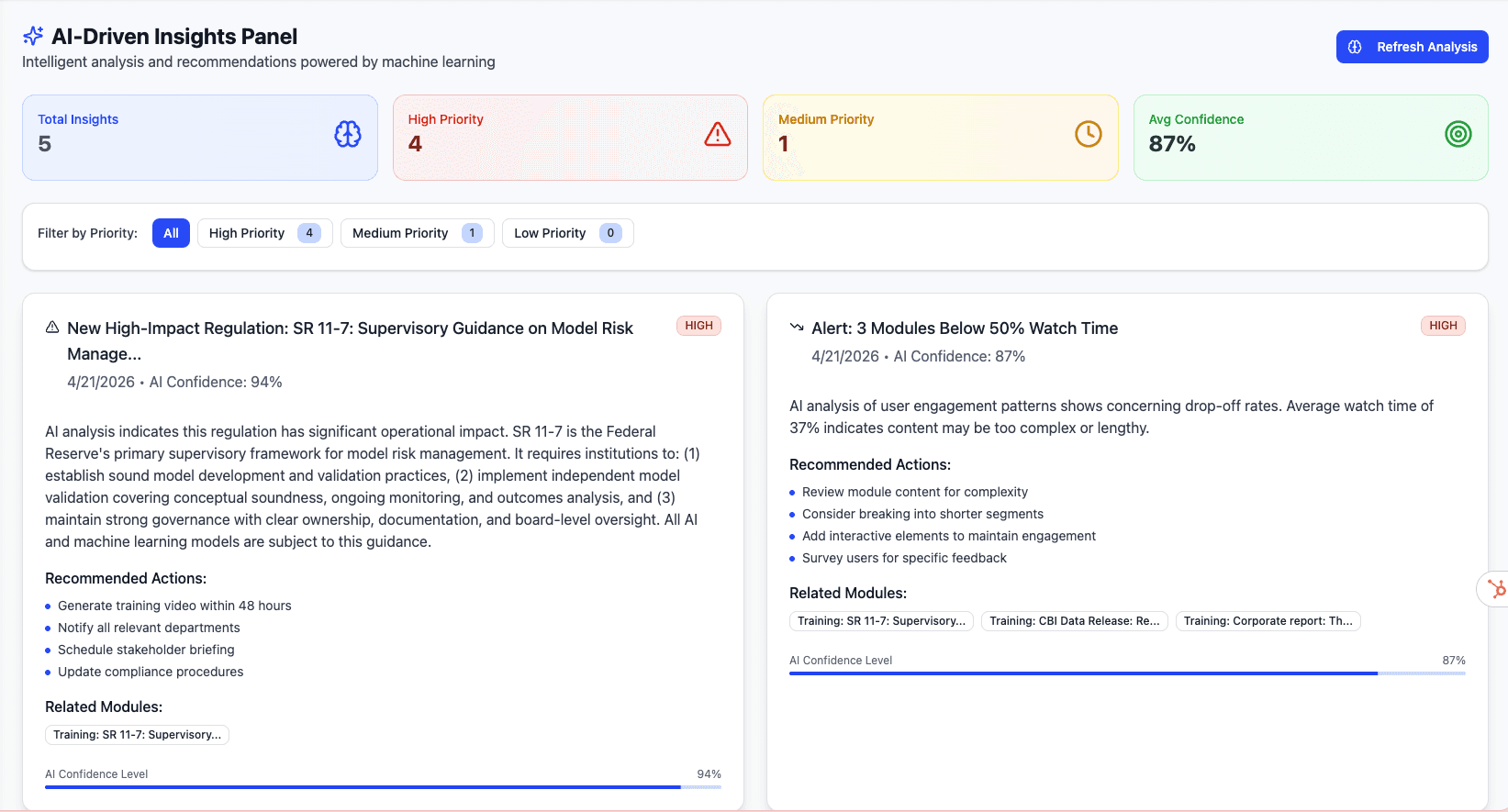Click 'Schedule stakeholder briefing' action
The image size is (1508, 812).
[x=146, y=650]
